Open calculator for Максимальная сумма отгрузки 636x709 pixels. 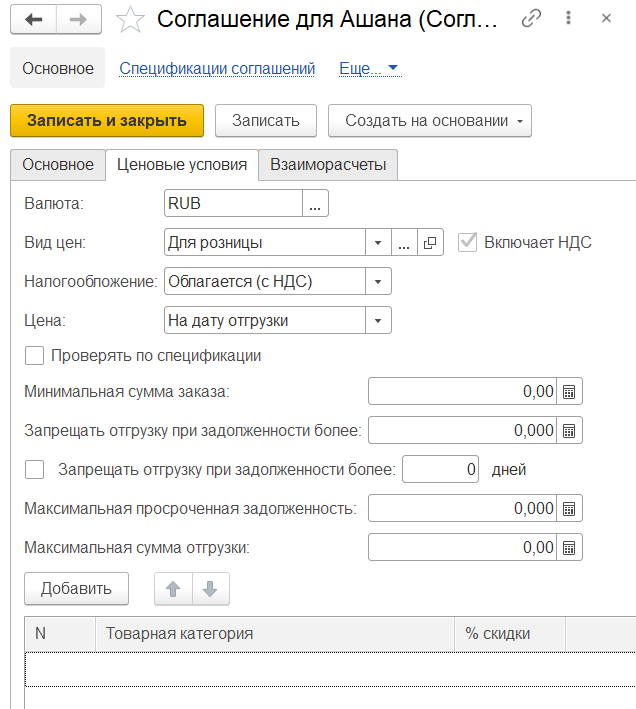[569, 548]
